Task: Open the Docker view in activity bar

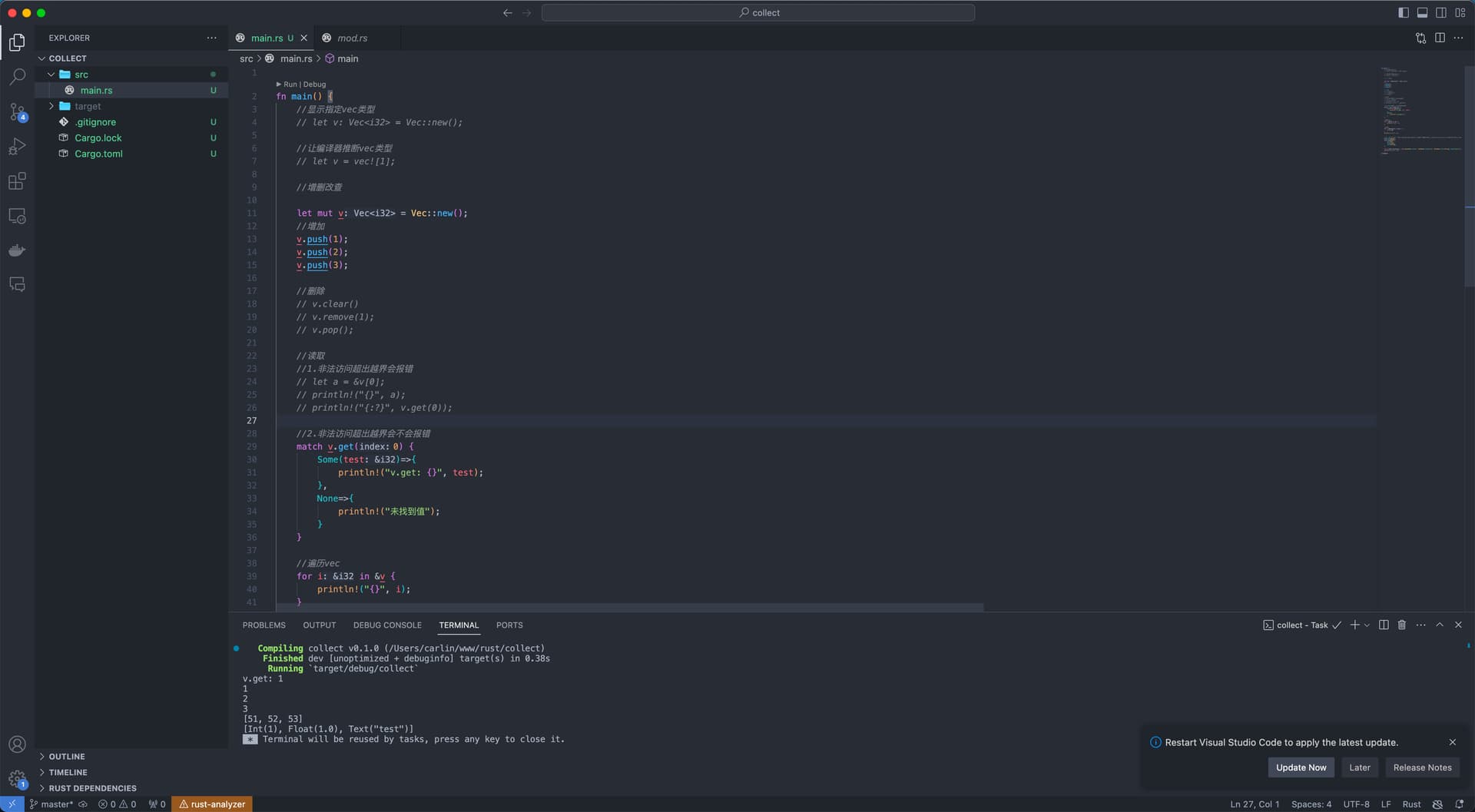Action: click(17, 250)
